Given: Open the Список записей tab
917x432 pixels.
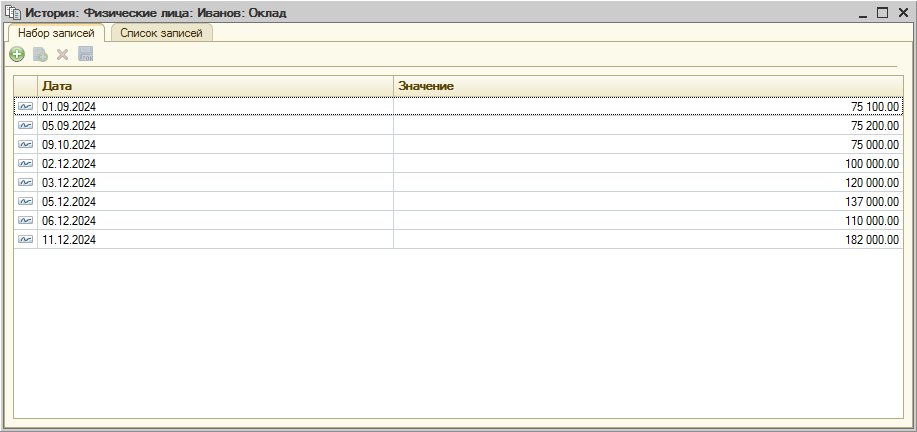Looking at the screenshot, I should point(161,33).
